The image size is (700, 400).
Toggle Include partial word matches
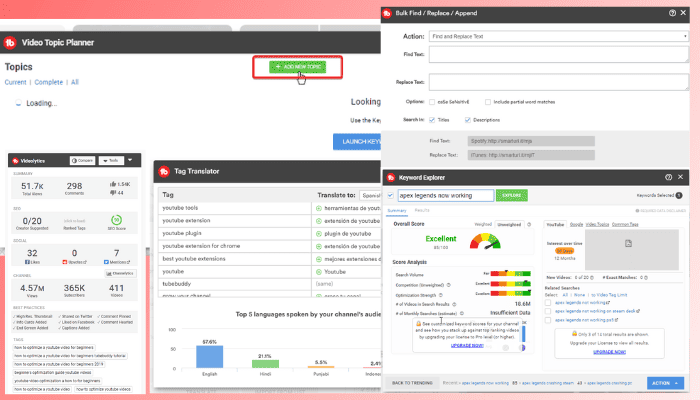488,102
